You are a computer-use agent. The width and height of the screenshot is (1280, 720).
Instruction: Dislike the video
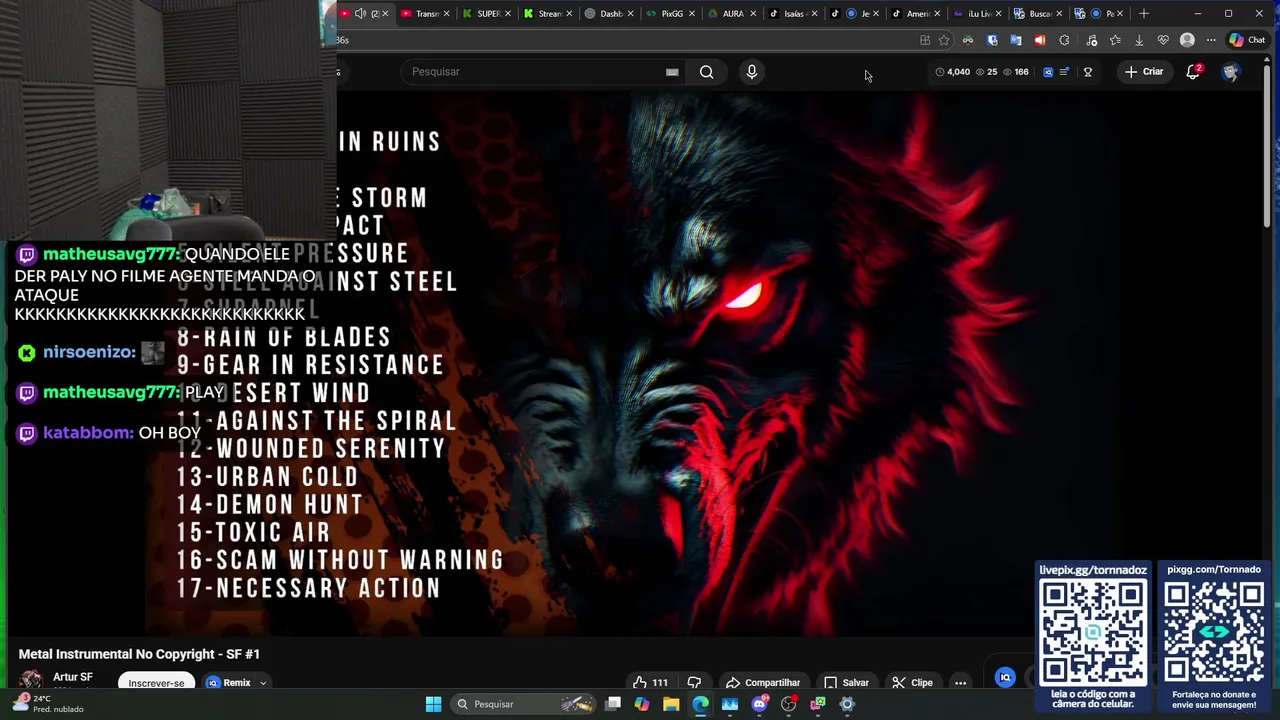tap(694, 683)
